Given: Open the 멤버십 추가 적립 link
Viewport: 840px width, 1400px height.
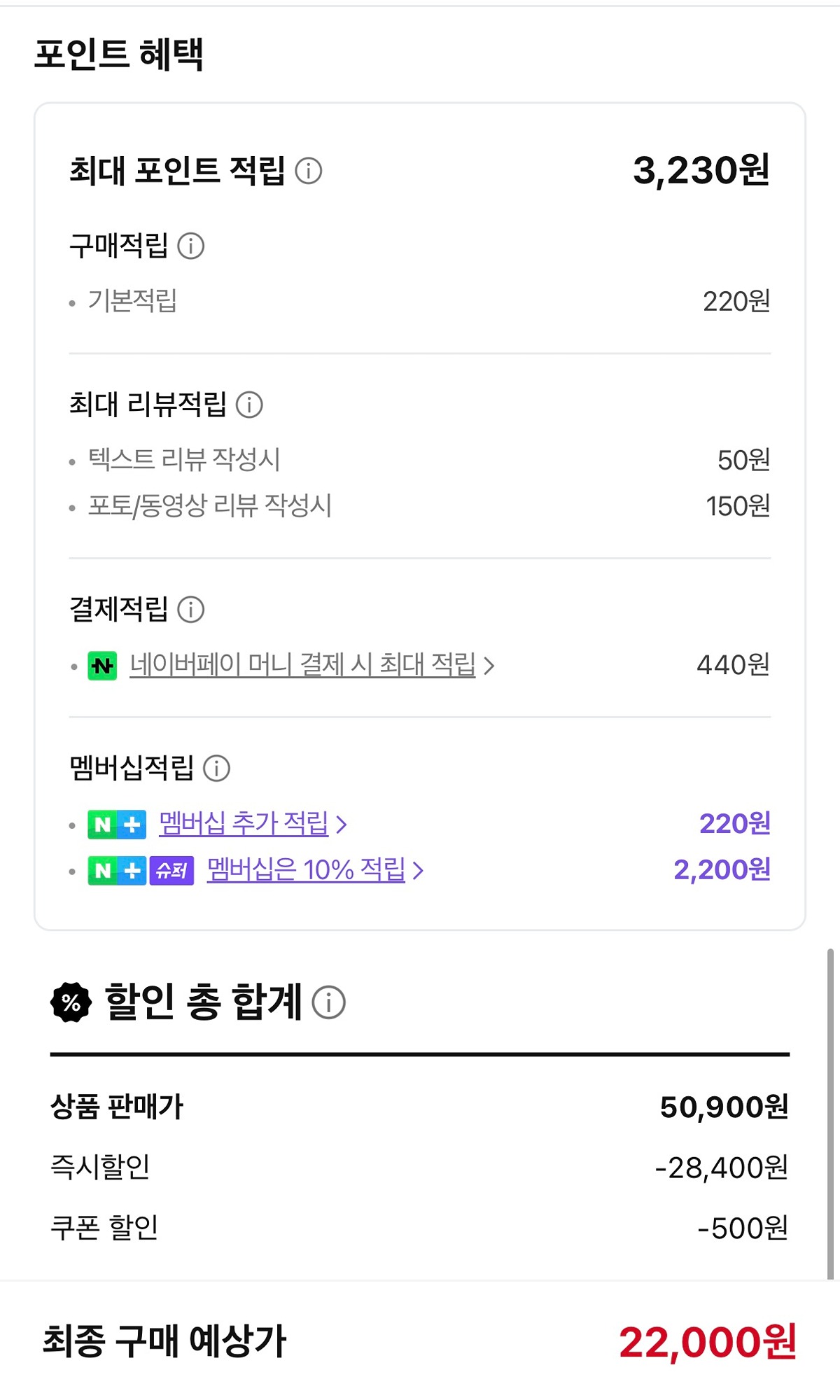Looking at the screenshot, I should pos(244,823).
